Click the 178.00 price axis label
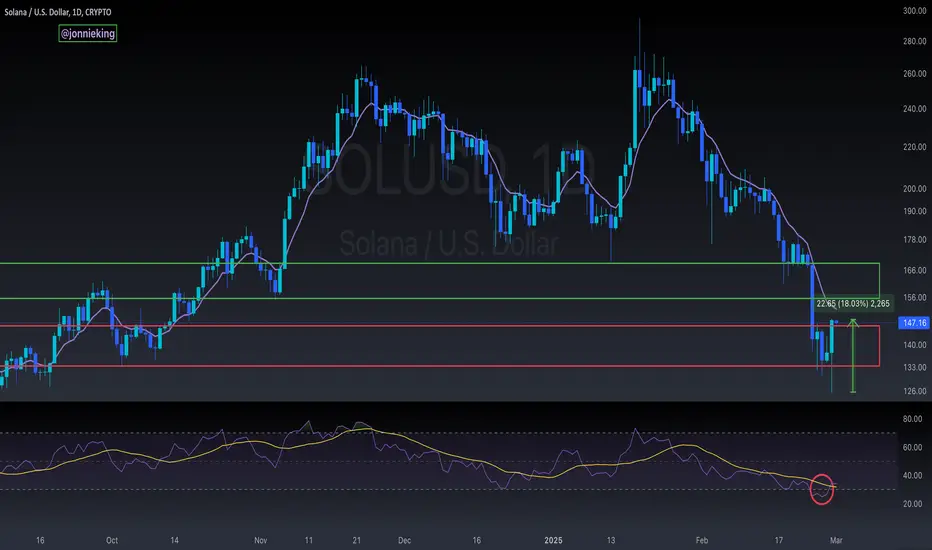Screen dimensions: 932x550 [914, 240]
